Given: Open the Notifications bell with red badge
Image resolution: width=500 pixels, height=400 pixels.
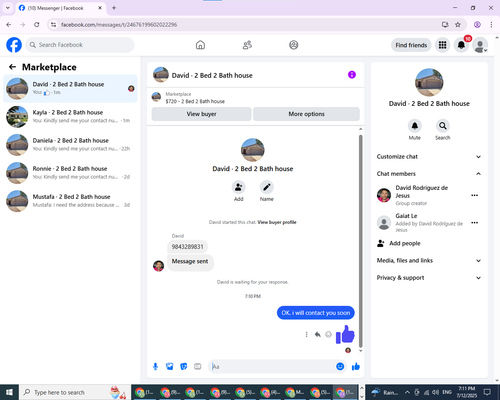Looking at the screenshot, I should coord(461,45).
